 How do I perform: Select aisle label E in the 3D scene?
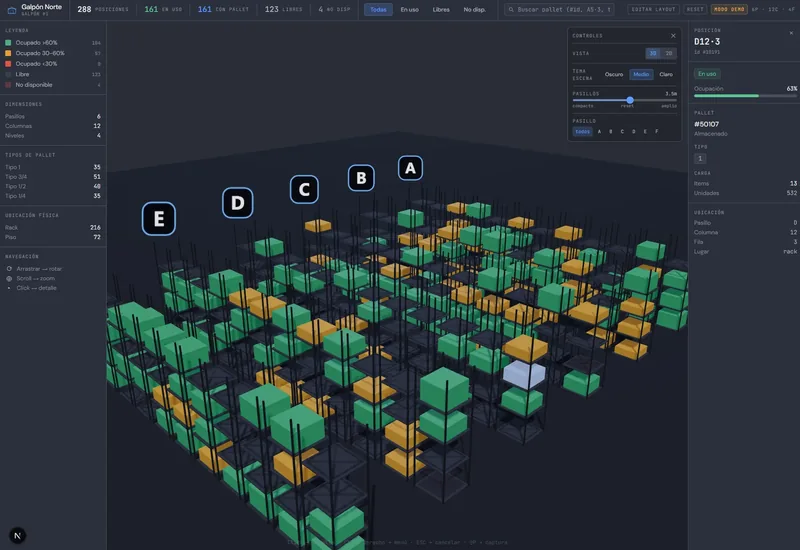click(x=159, y=218)
